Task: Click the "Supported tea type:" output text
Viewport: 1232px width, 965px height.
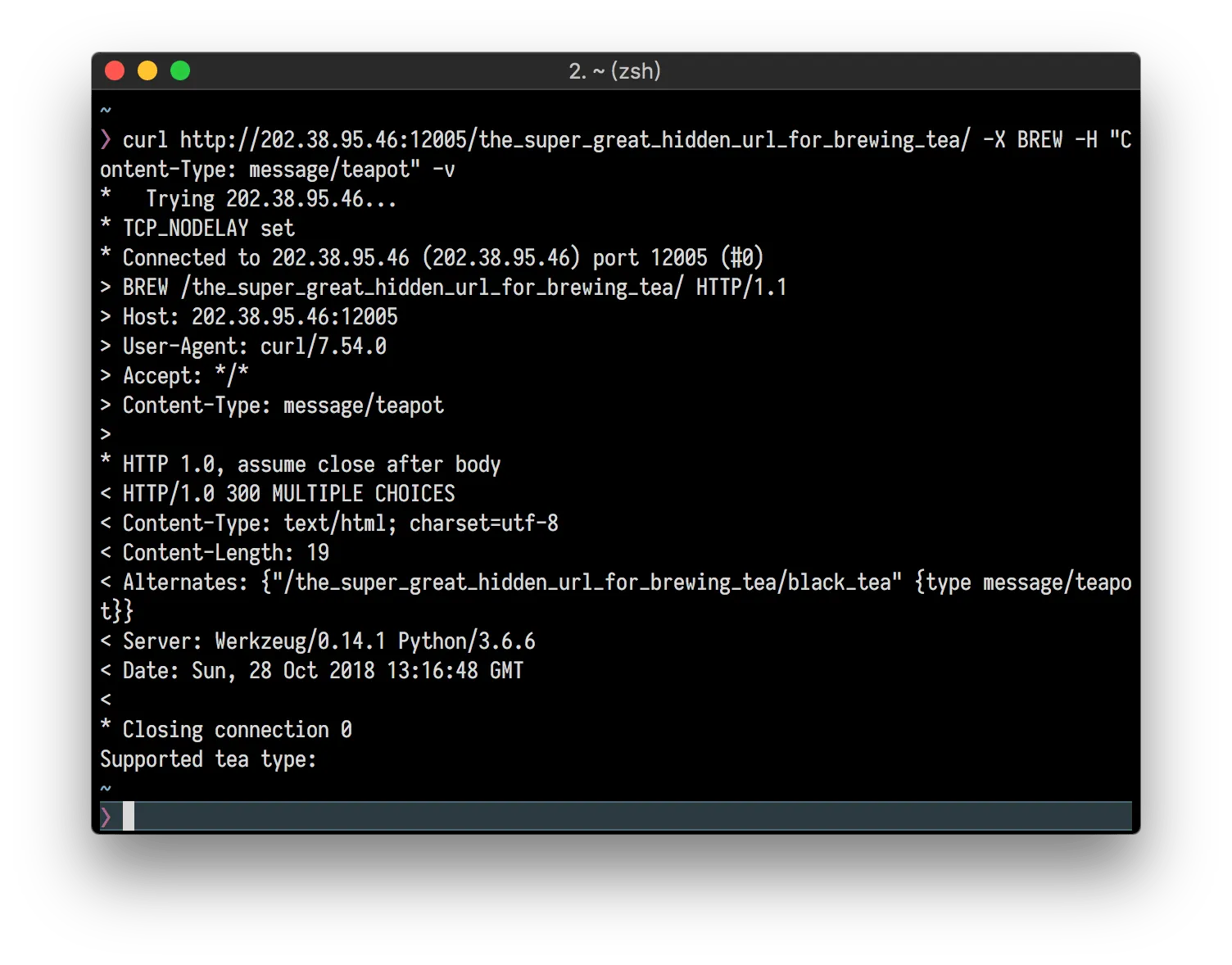Action: (x=208, y=759)
